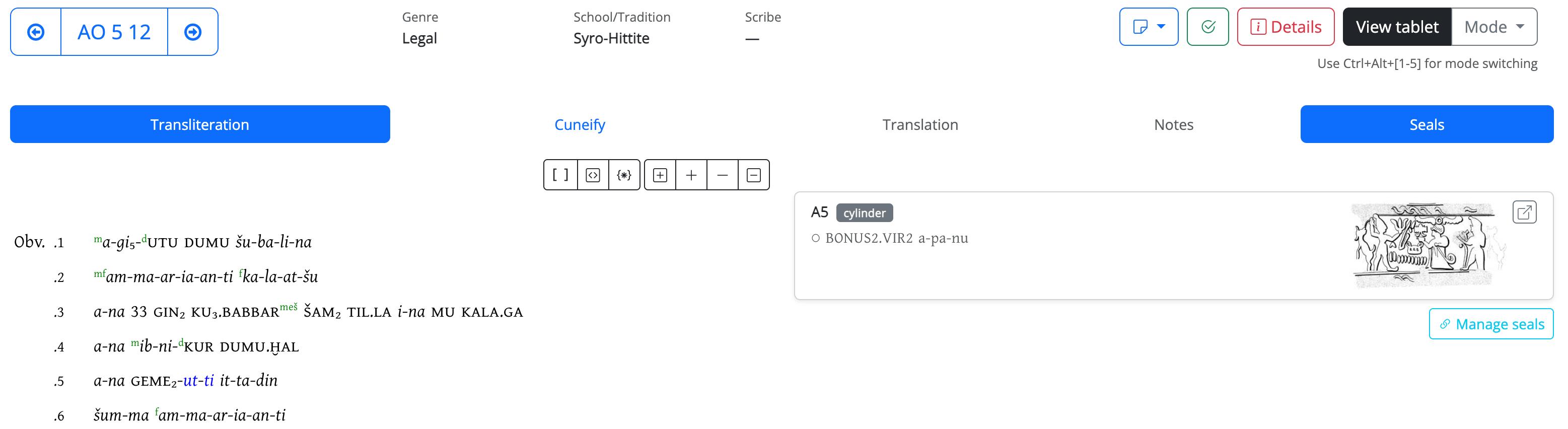This screenshot has width=1568, height=429.
Task: Switch to the Cuneify tab
Action: [x=580, y=125]
